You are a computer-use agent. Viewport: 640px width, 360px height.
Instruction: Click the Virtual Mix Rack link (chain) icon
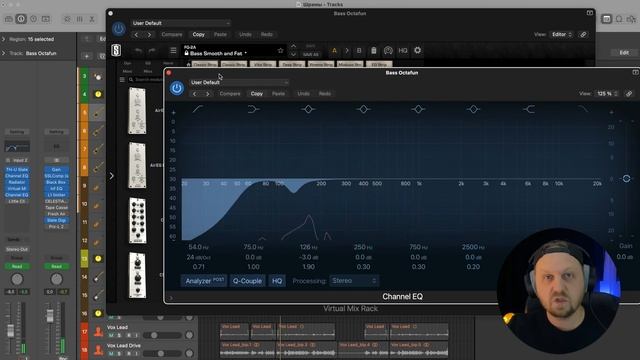pyautogui.click(x=584, y=34)
